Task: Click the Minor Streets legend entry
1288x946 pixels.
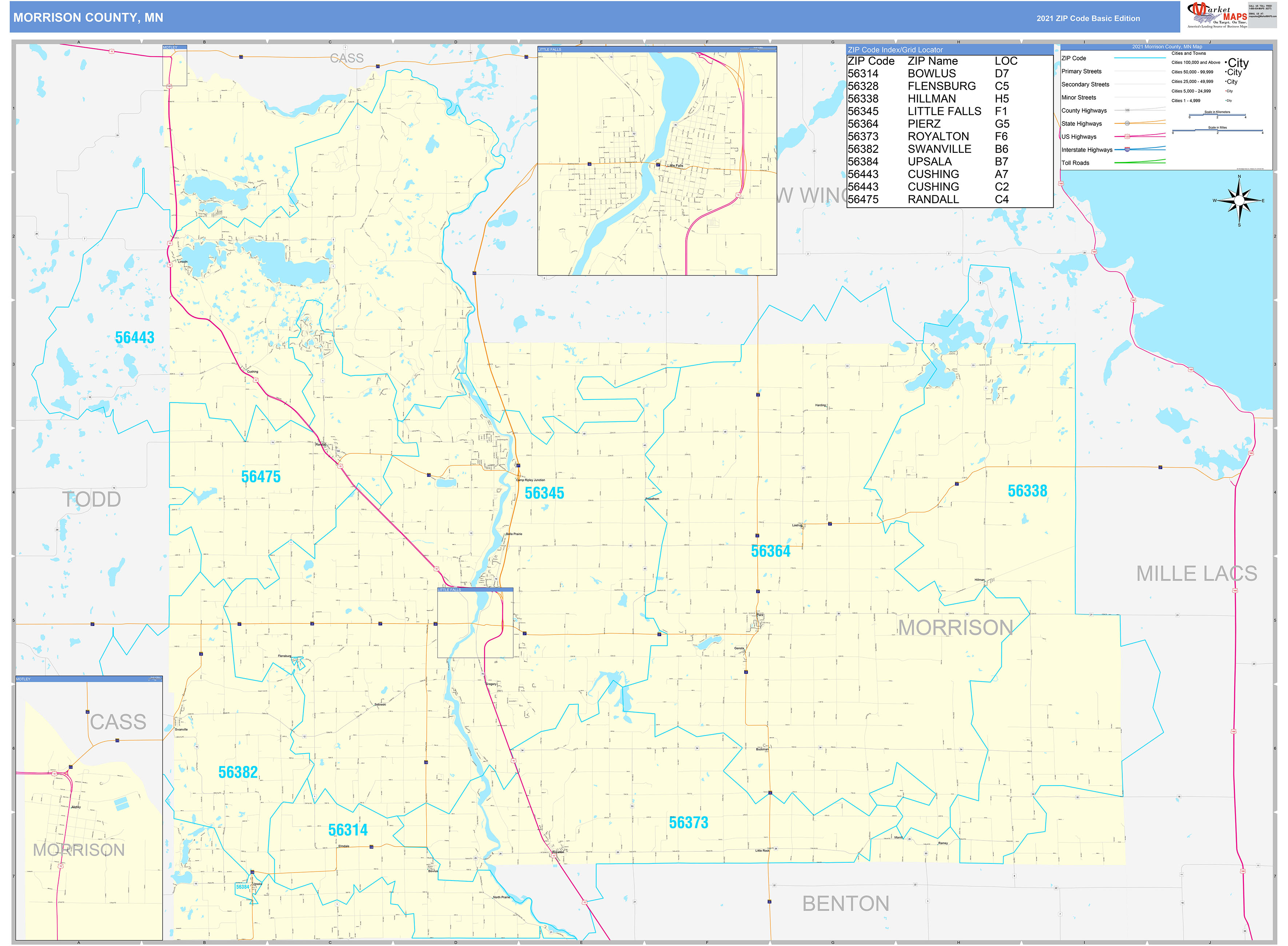Action: pos(1078,98)
